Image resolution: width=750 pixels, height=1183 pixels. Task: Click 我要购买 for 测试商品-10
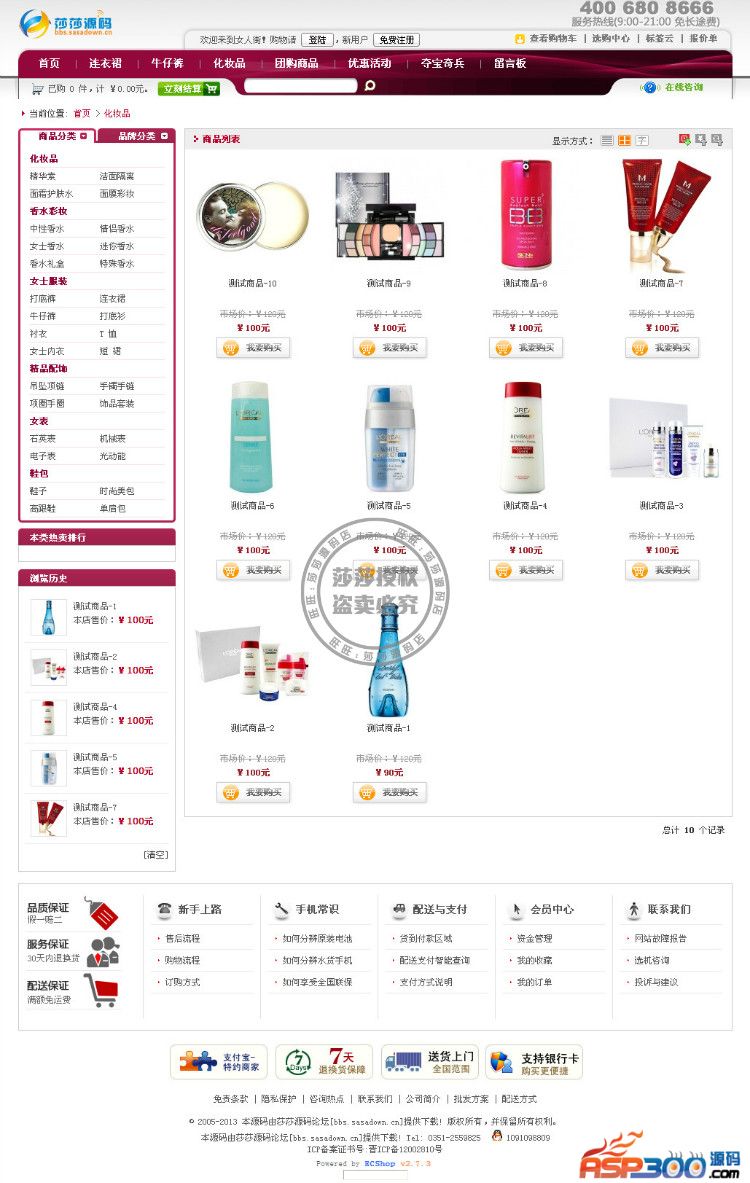point(253,348)
